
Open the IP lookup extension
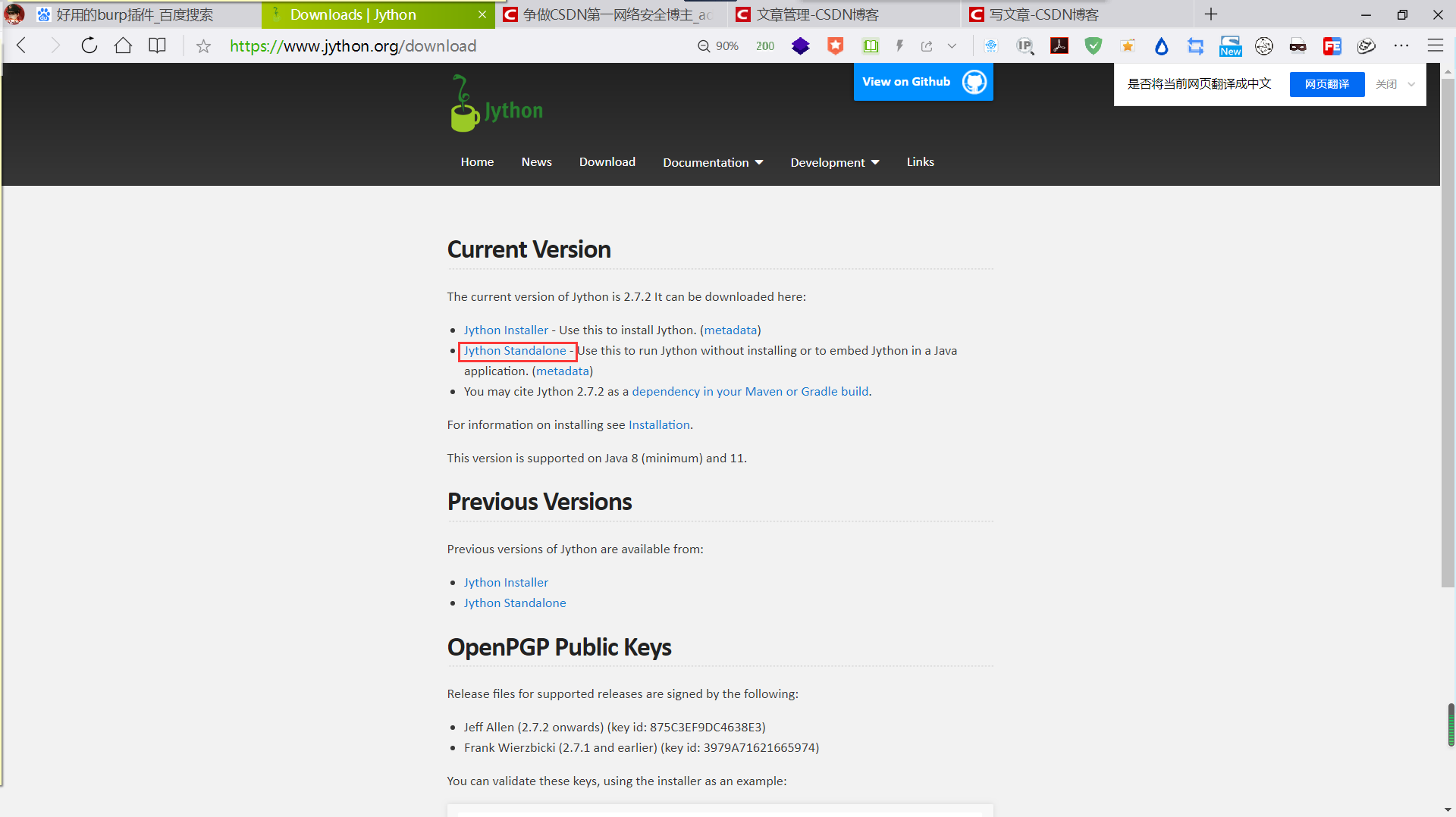click(x=1025, y=46)
